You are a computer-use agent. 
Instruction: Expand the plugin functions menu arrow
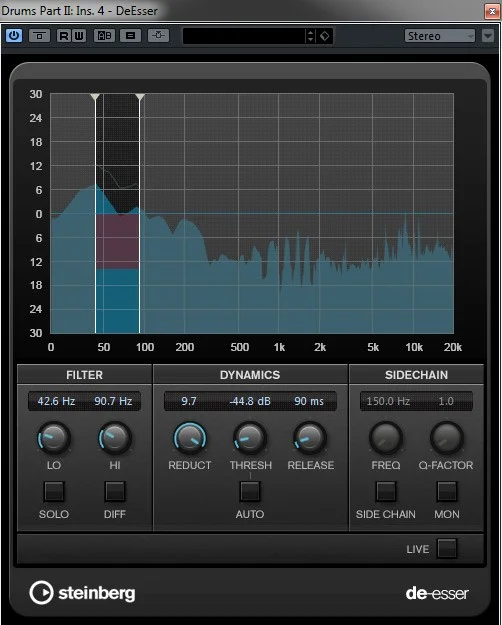[x=488, y=36]
